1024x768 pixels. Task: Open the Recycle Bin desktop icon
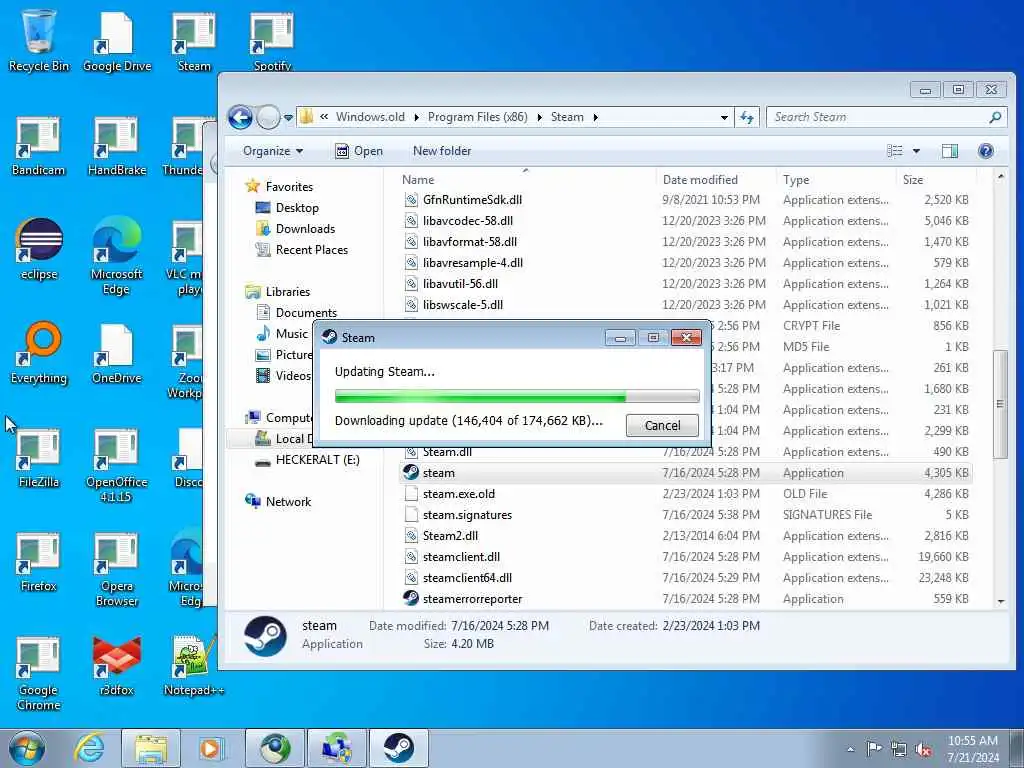pos(39,40)
